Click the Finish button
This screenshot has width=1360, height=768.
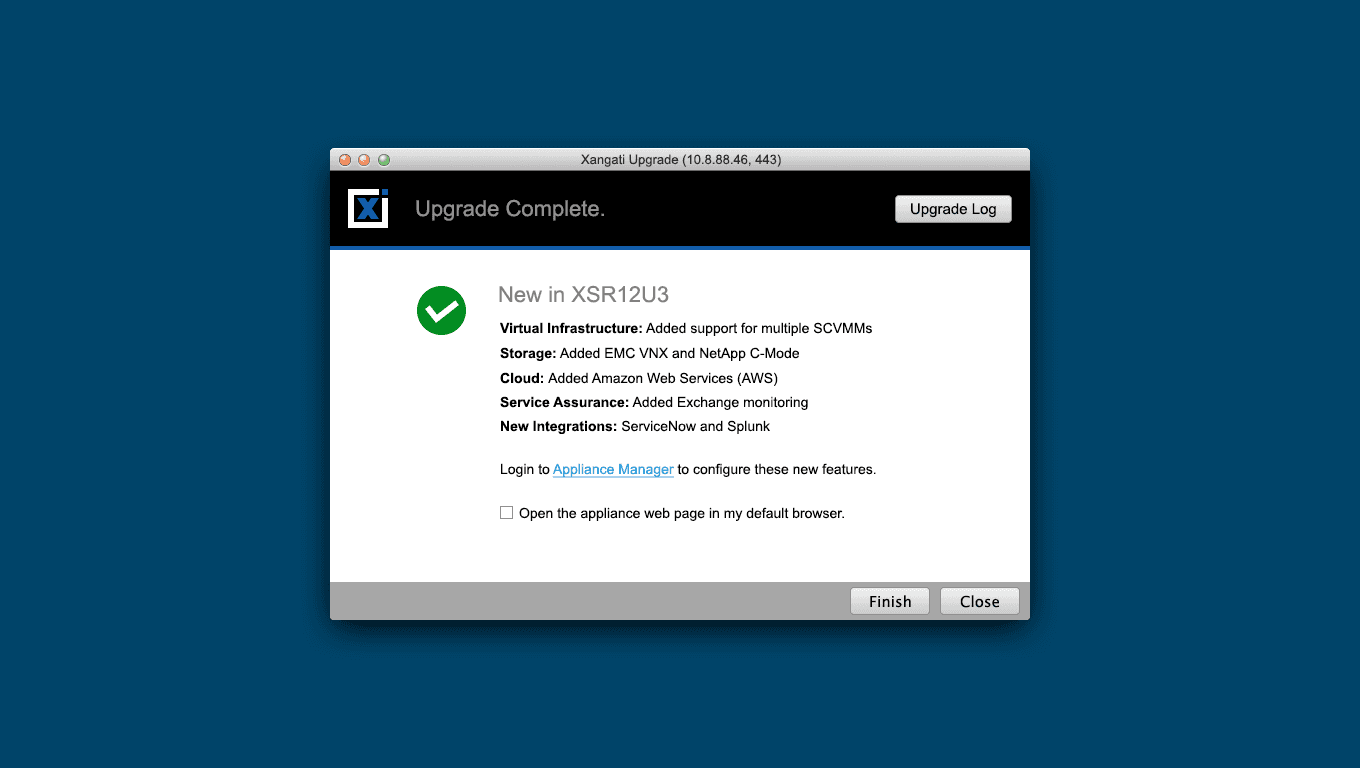click(x=890, y=601)
